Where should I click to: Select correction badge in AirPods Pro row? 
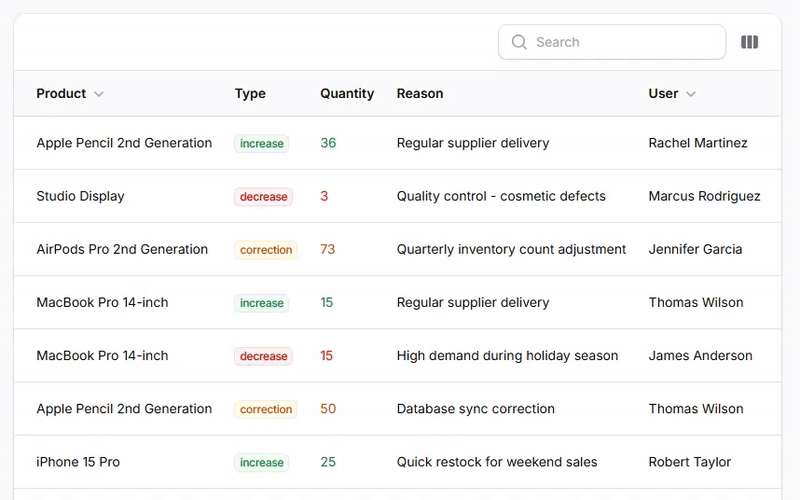click(x=266, y=249)
